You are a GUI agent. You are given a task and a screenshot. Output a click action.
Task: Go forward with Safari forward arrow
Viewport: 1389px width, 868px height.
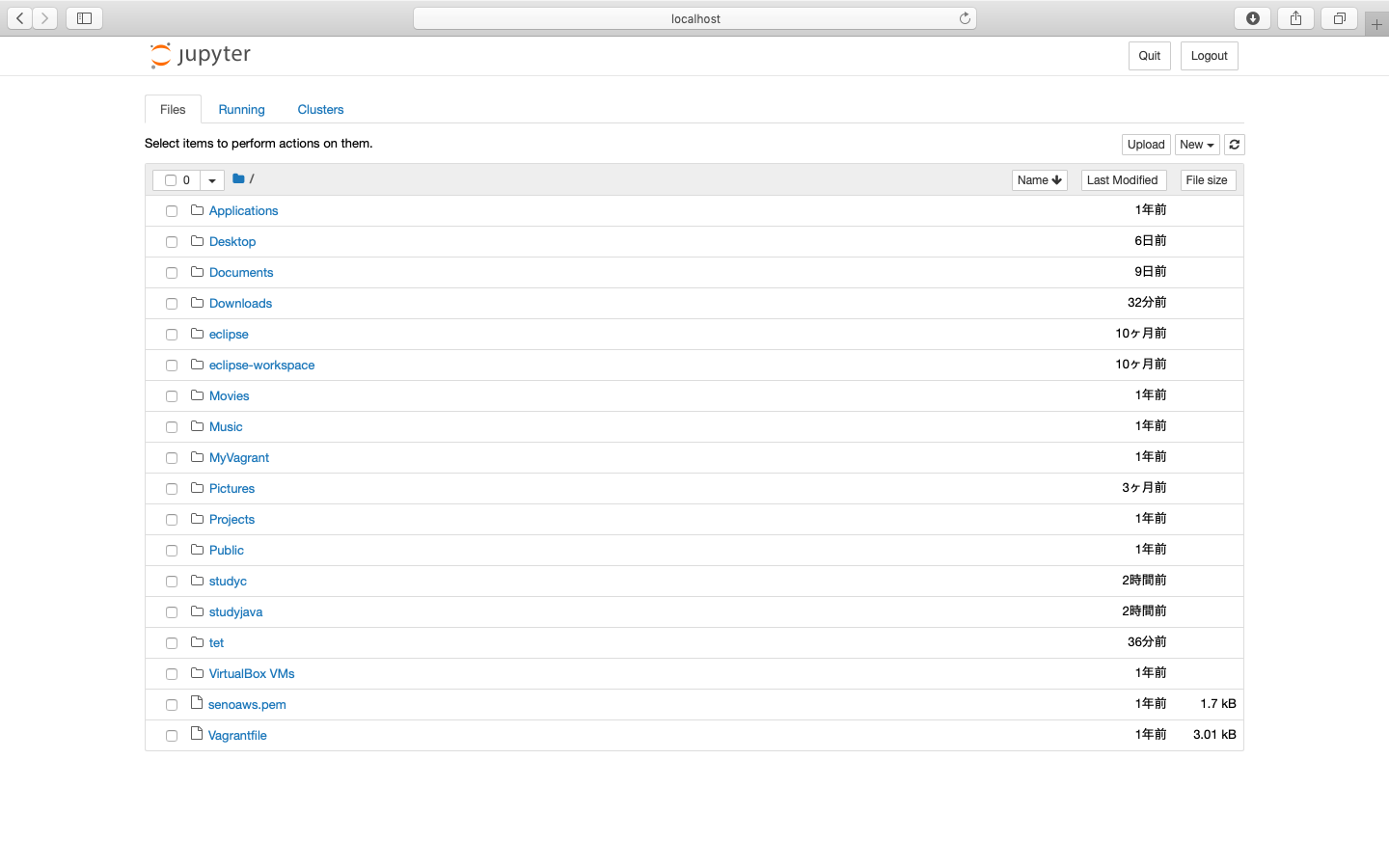[44, 18]
